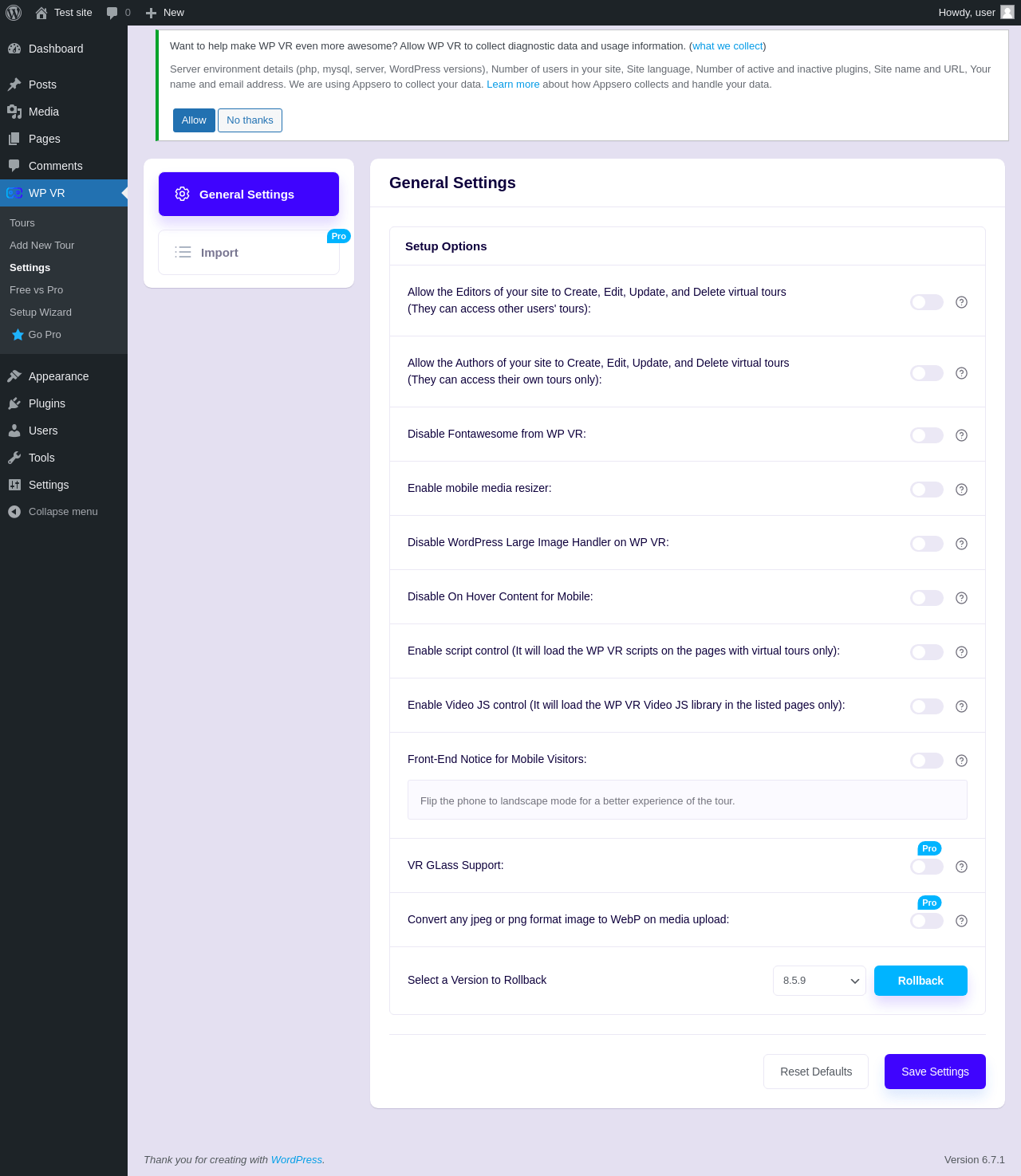Open the rollback version dropdown showing 8.5.9
Screen dimensions: 1021x1176
(x=819, y=981)
